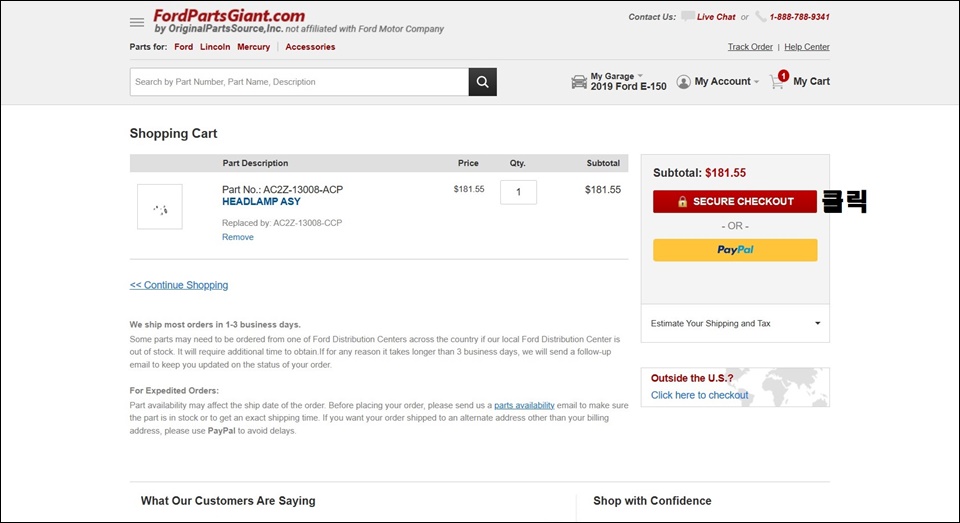The height and width of the screenshot is (523, 960).
Task: Remove the headlamp item from cart
Action: pyautogui.click(x=238, y=237)
